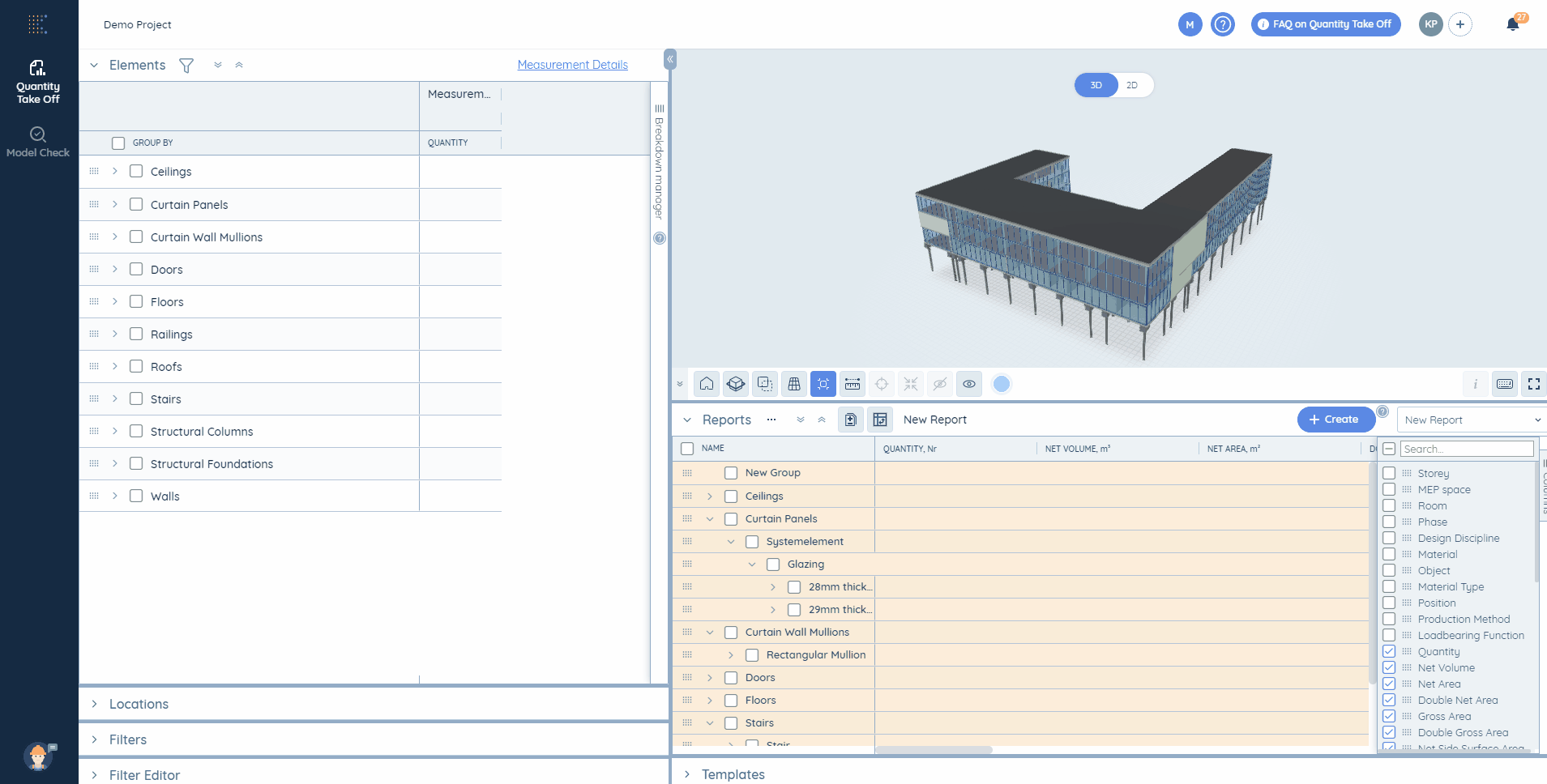
Task: Click the 3D box view icon
Action: [736, 384]
